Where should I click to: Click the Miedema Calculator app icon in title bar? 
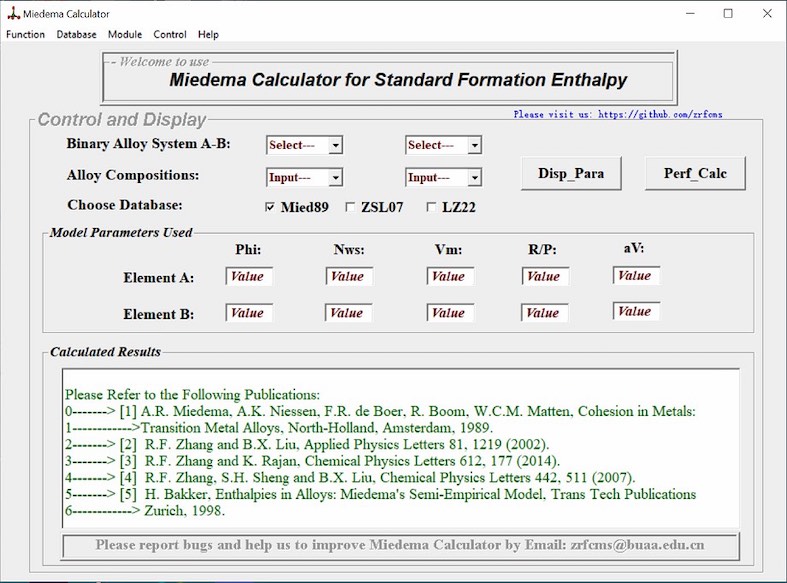click(x=12, y=14)
